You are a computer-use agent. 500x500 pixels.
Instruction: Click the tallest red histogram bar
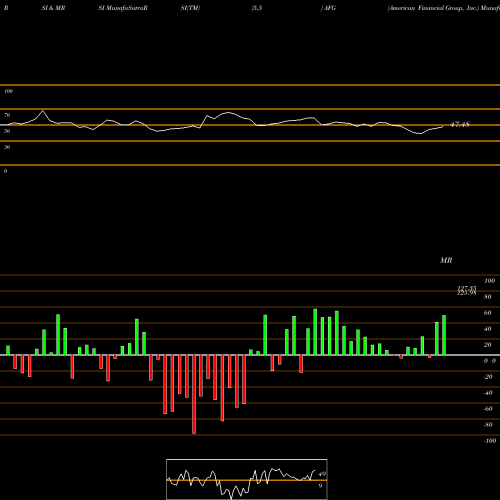pyautogui.click(x=194, y=394)
